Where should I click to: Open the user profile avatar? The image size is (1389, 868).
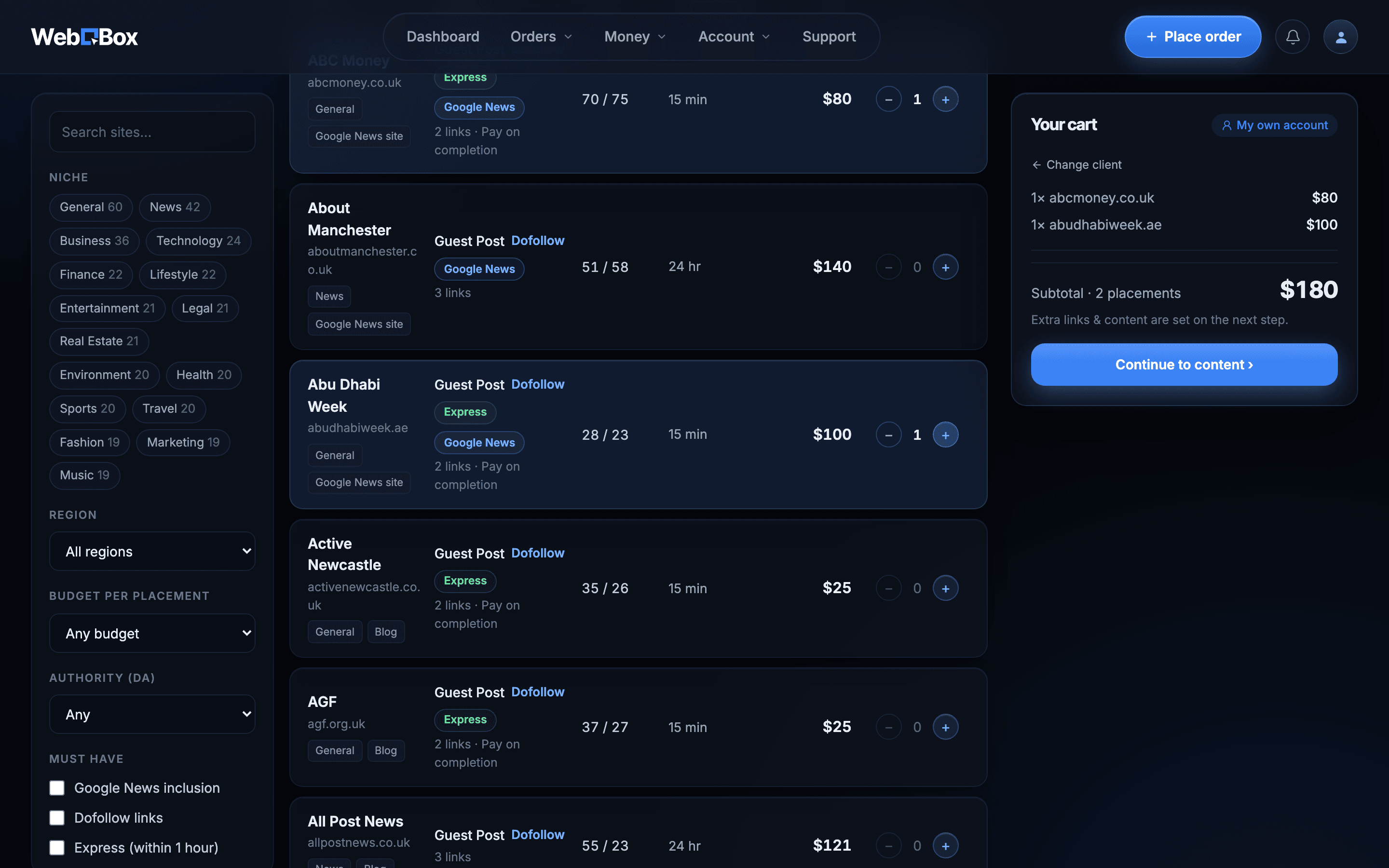(x=1340, y=37)
